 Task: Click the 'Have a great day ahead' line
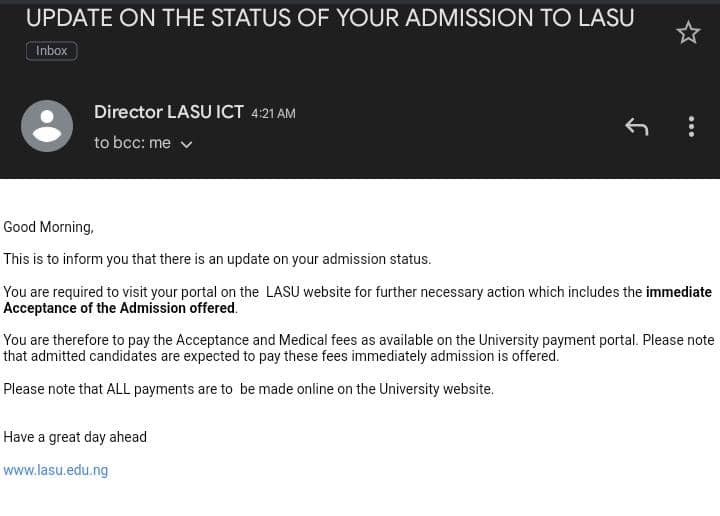[x=75, y=437]
